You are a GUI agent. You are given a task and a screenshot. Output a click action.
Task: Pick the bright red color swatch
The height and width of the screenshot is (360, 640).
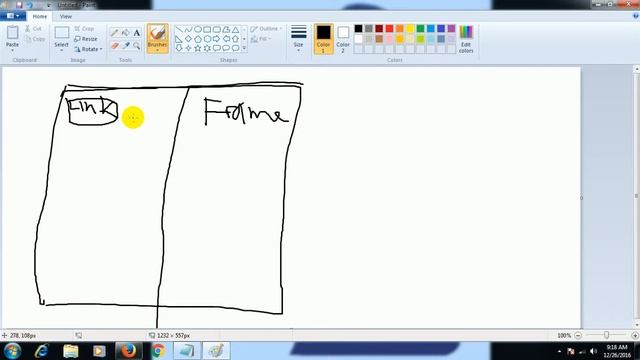389,29
